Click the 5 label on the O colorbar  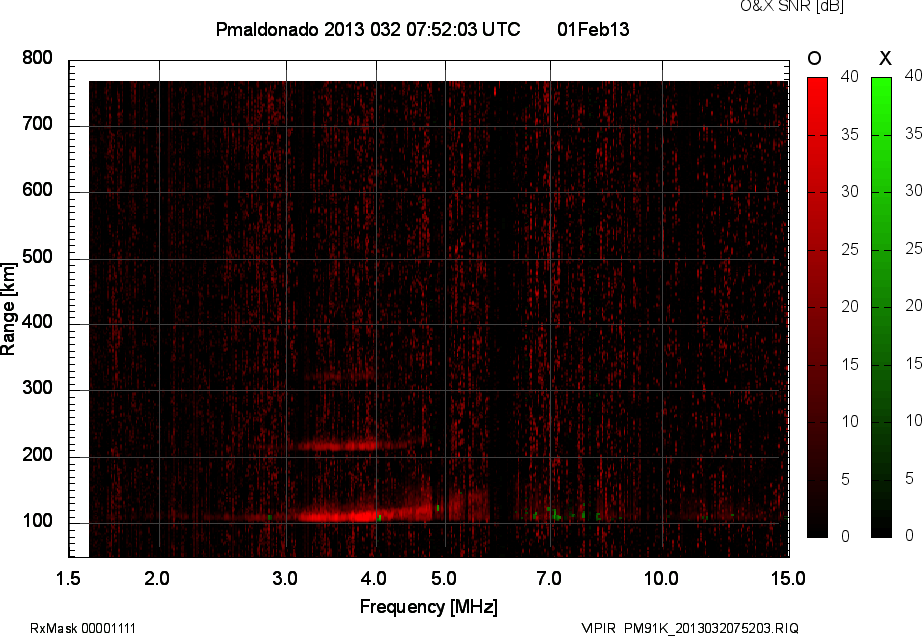(846, 480)
